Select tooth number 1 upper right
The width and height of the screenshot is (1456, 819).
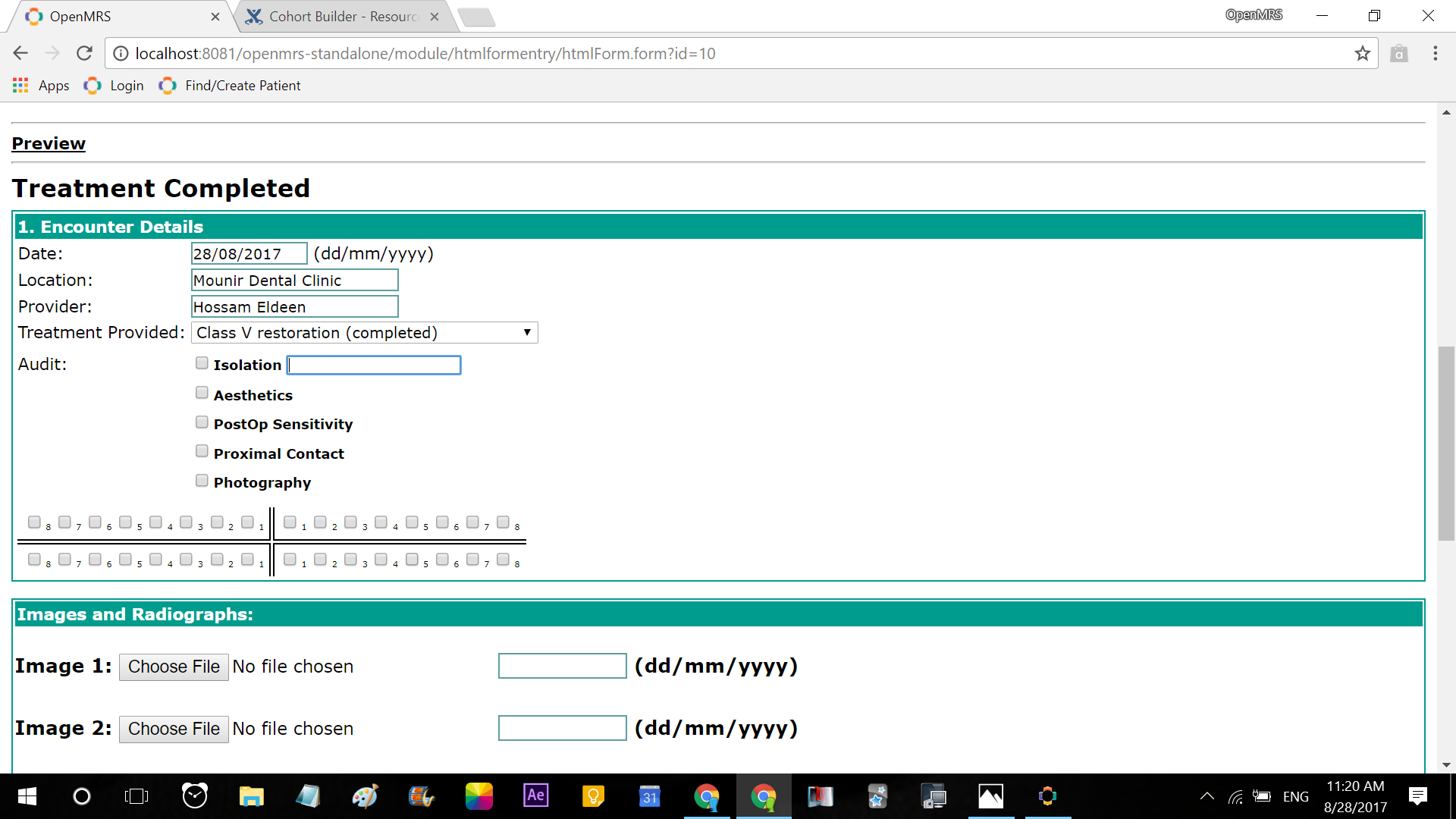click(x=249, y=522)
